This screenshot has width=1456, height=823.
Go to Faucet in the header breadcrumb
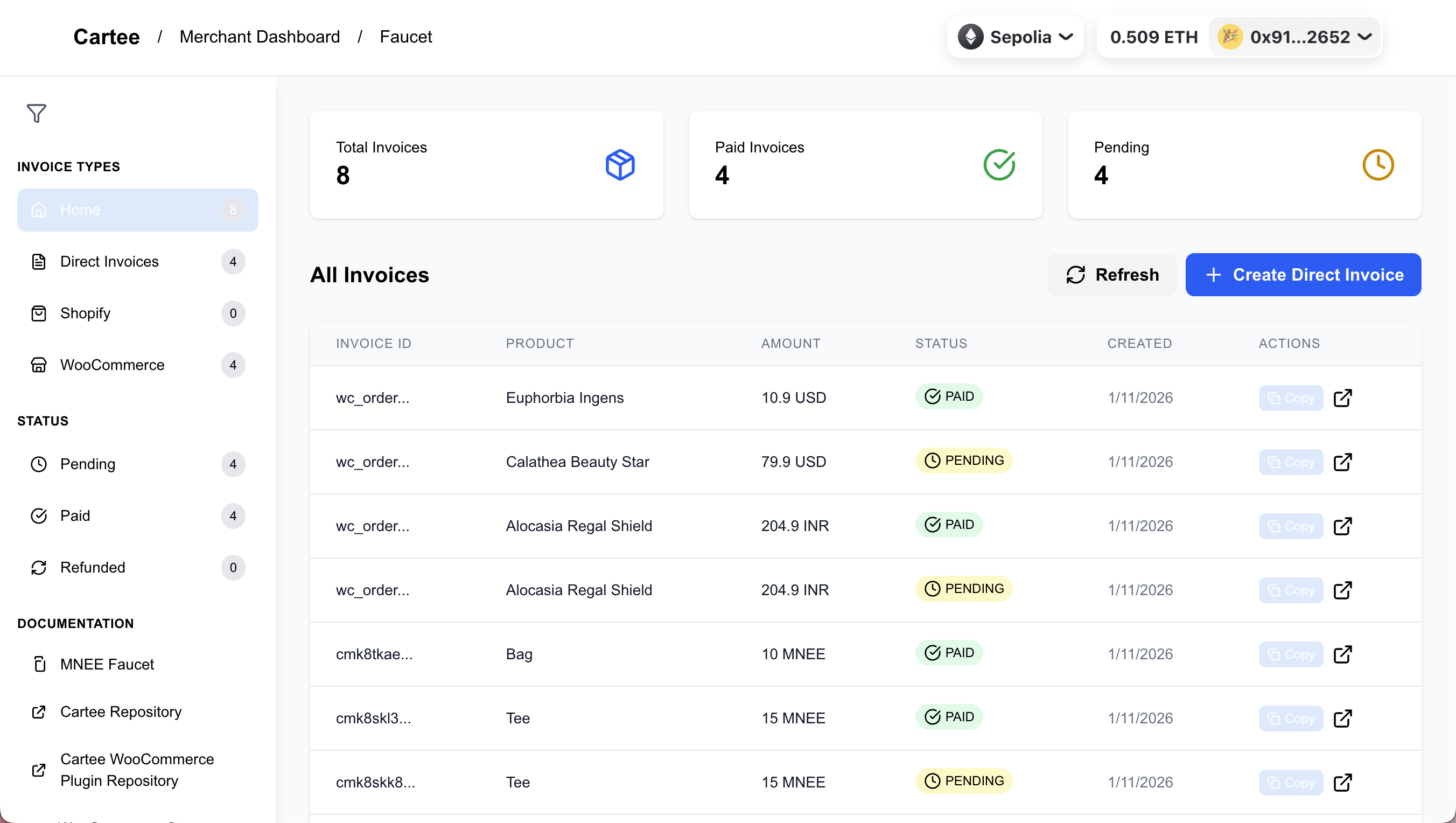pyautogui.click(x=405, y=37)
